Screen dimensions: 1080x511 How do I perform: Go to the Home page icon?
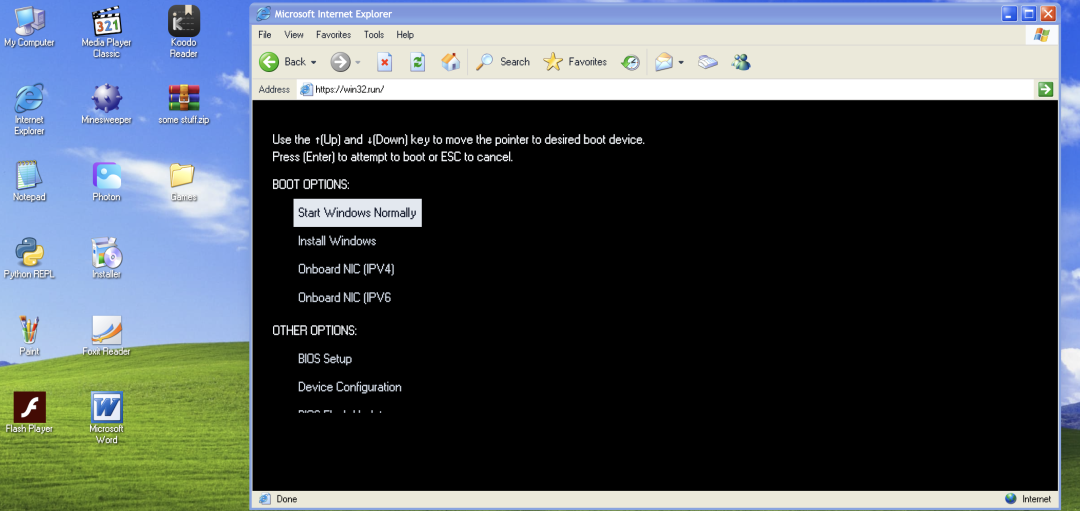450,62
